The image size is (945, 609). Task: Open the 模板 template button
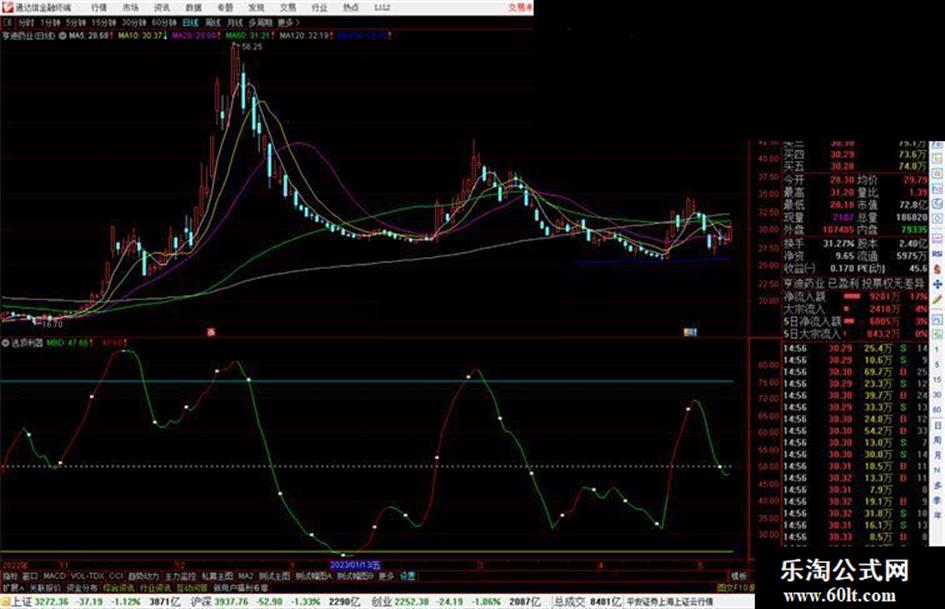(x=738, y=576)
